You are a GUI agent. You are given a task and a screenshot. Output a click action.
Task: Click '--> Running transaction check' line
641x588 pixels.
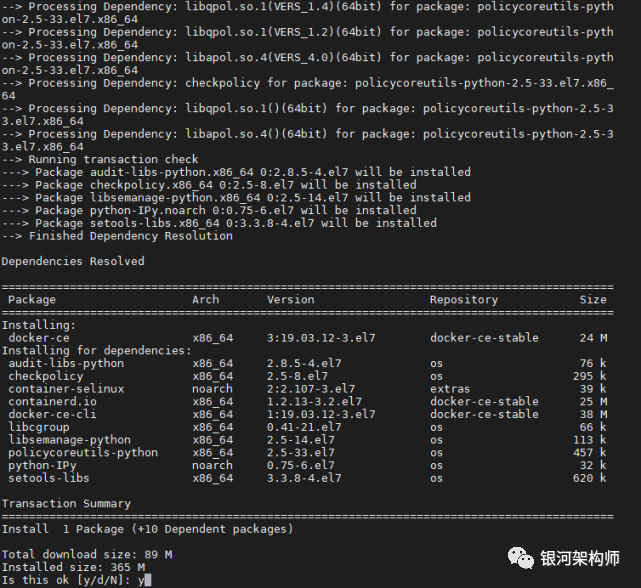100,159
